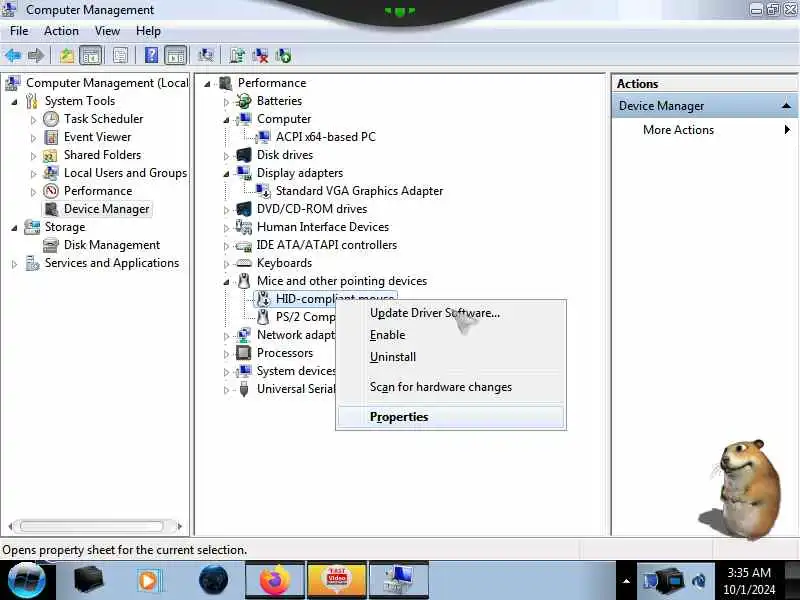Open the Computer Management taskbar button
This screenshot has width=800, height=600.
coord(398,580)
